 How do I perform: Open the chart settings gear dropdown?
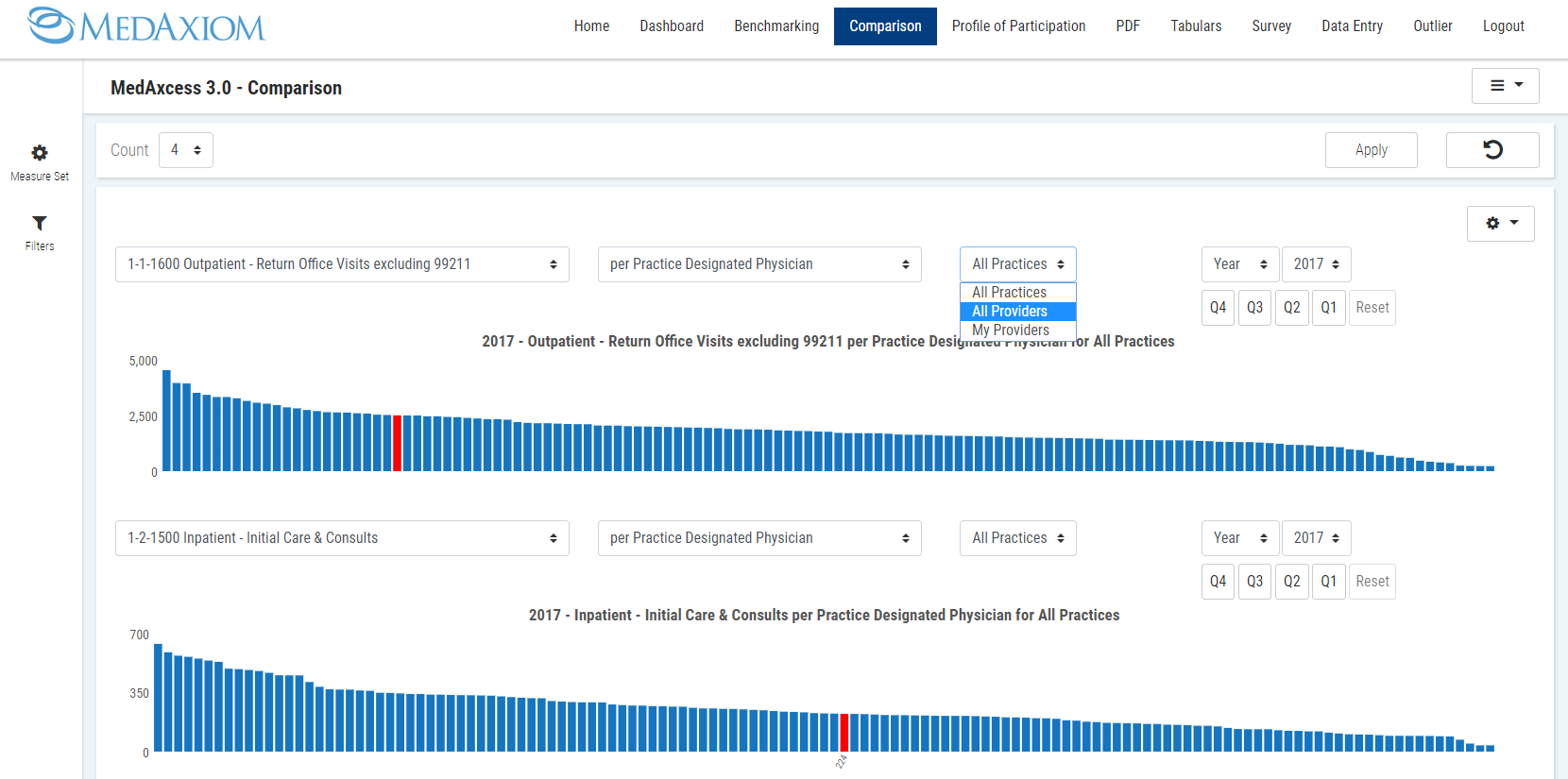click(1500, 224)
